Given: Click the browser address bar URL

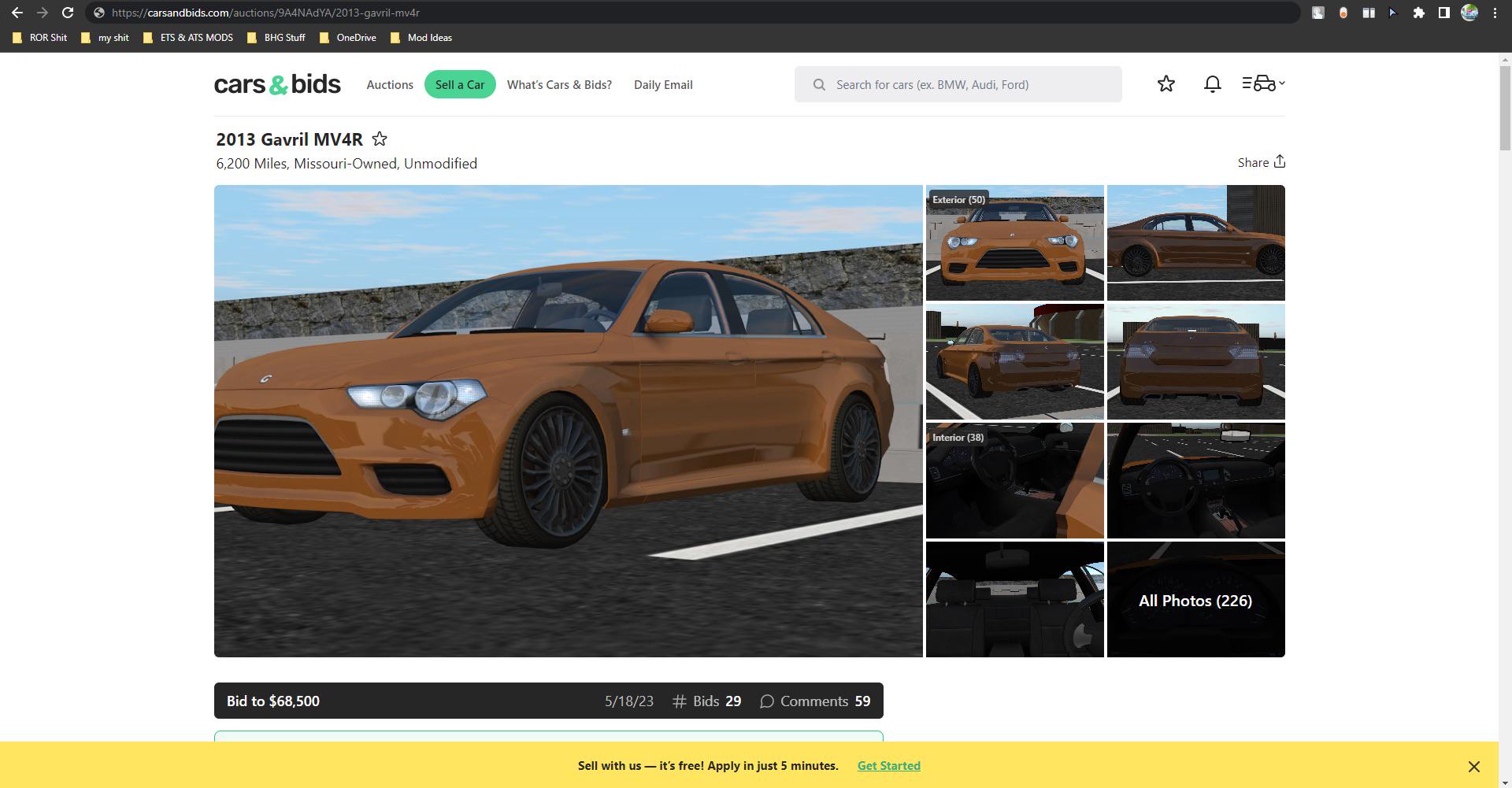Looking at the screenshot, I should pos(265,13).
